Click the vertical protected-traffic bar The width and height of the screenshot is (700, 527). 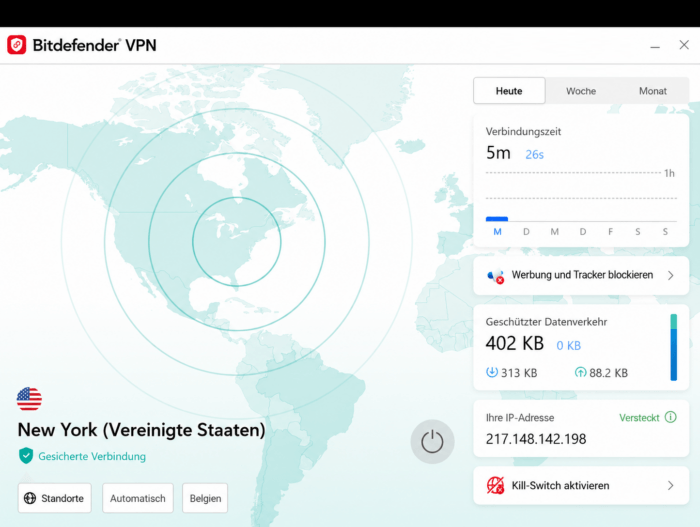[673, 347]
